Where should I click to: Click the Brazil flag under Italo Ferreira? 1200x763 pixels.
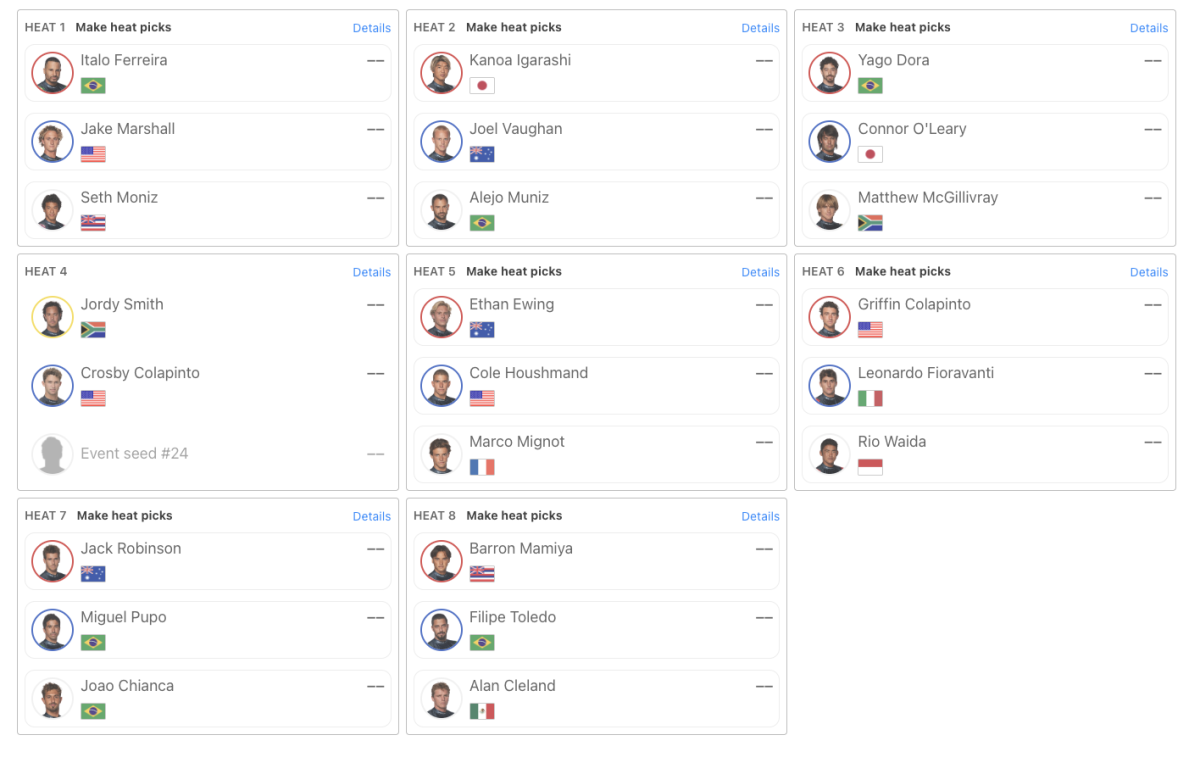tap(93, 86)
